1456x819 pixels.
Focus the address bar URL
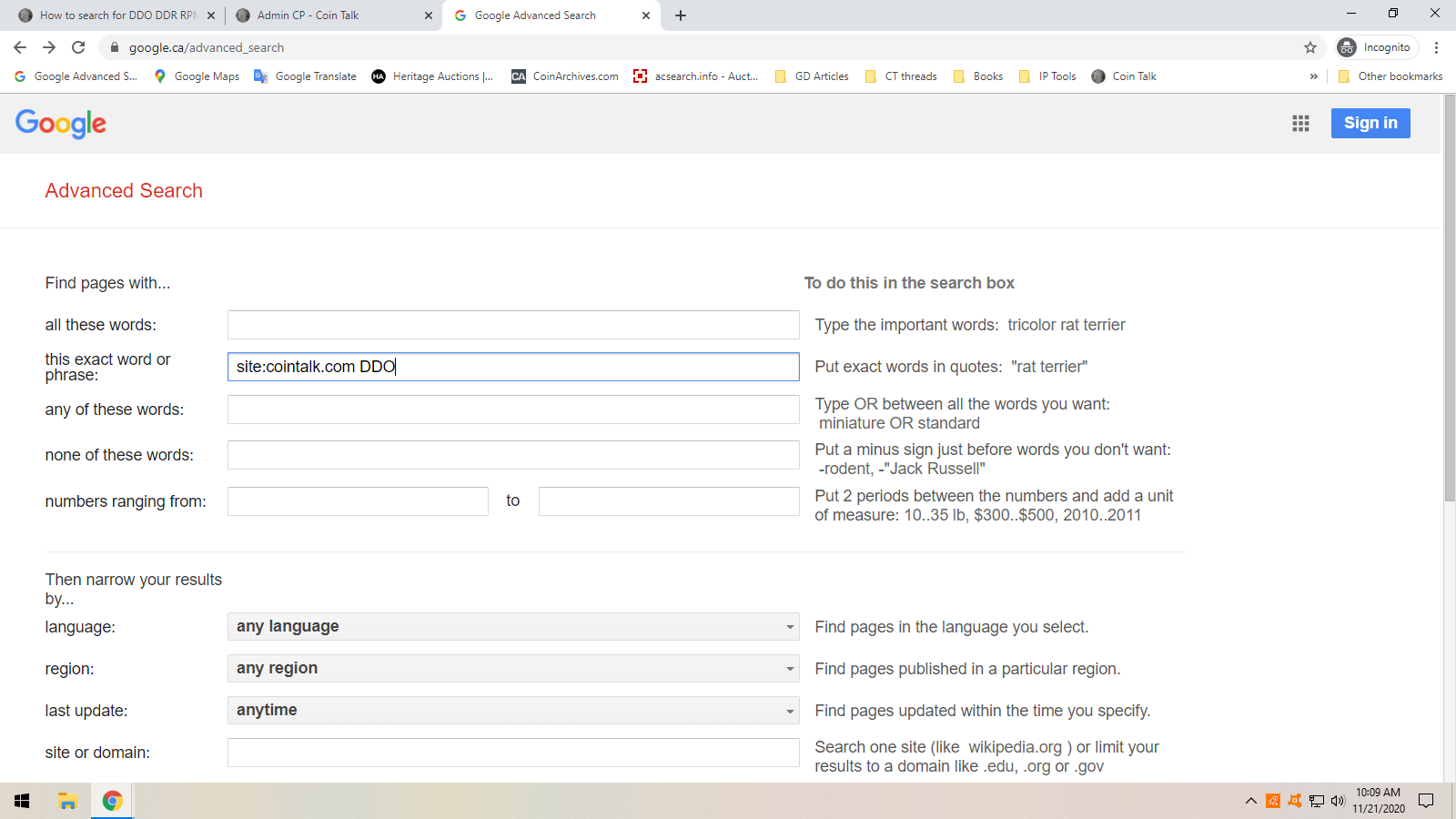pos(207,47)
